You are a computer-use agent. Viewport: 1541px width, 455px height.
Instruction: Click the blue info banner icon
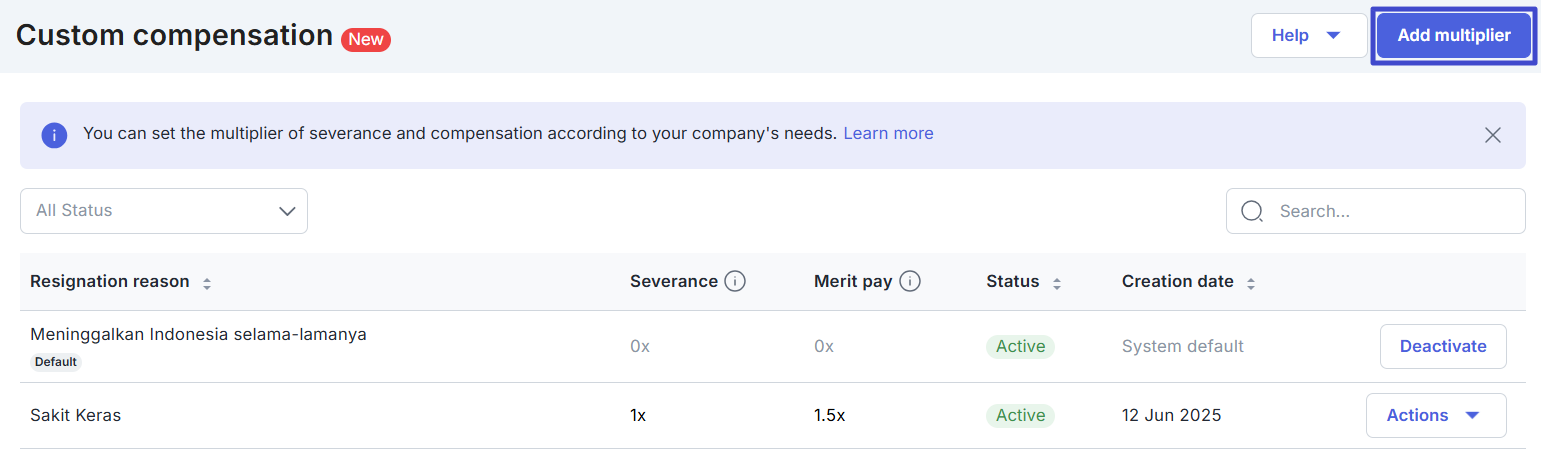54,135
